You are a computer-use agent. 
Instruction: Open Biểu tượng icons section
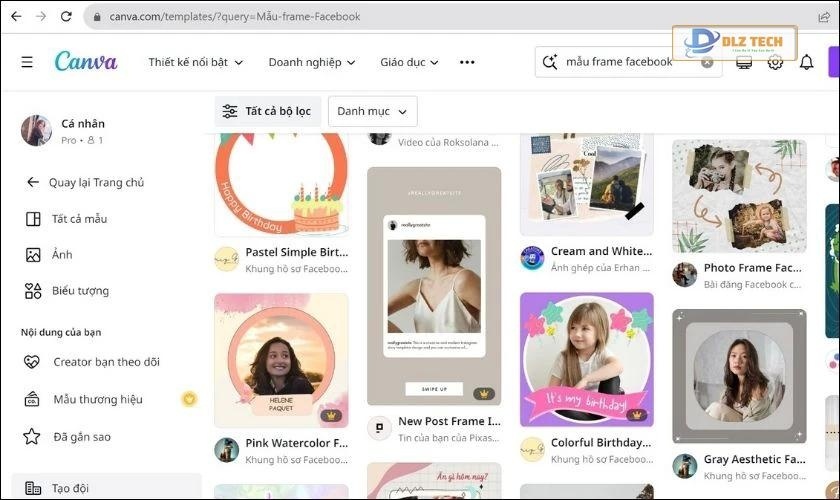pyautogui.click(x=80, y=291)
